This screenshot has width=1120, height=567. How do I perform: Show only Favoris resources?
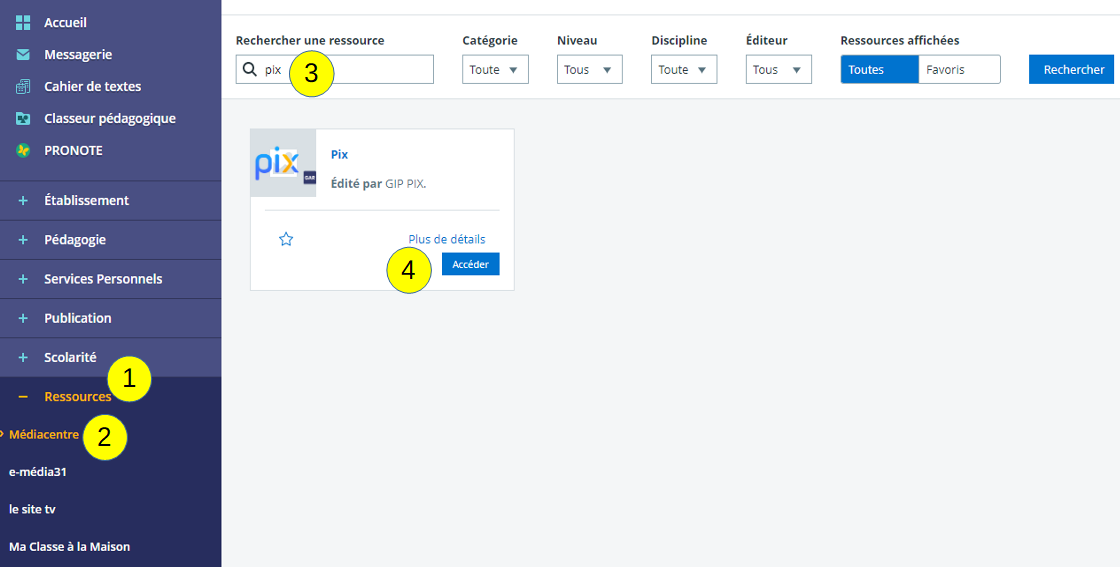click(959, 70)
